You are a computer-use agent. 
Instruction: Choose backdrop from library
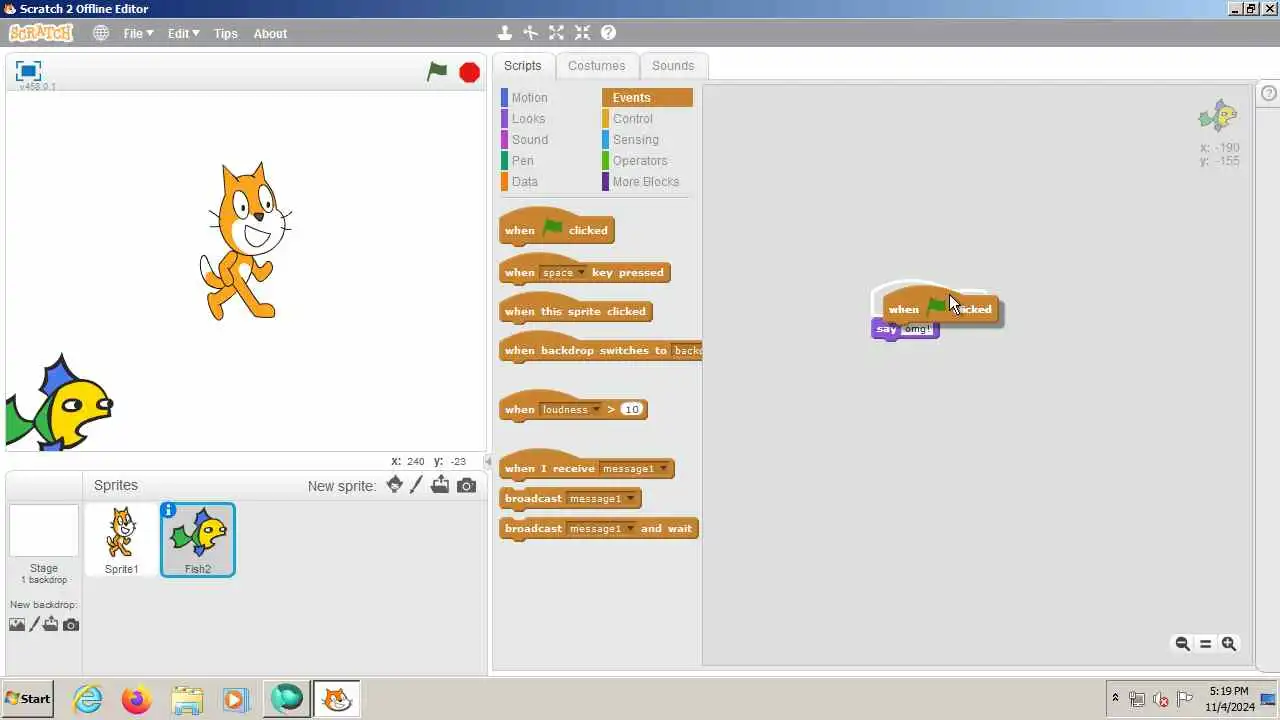pos(17,624)
